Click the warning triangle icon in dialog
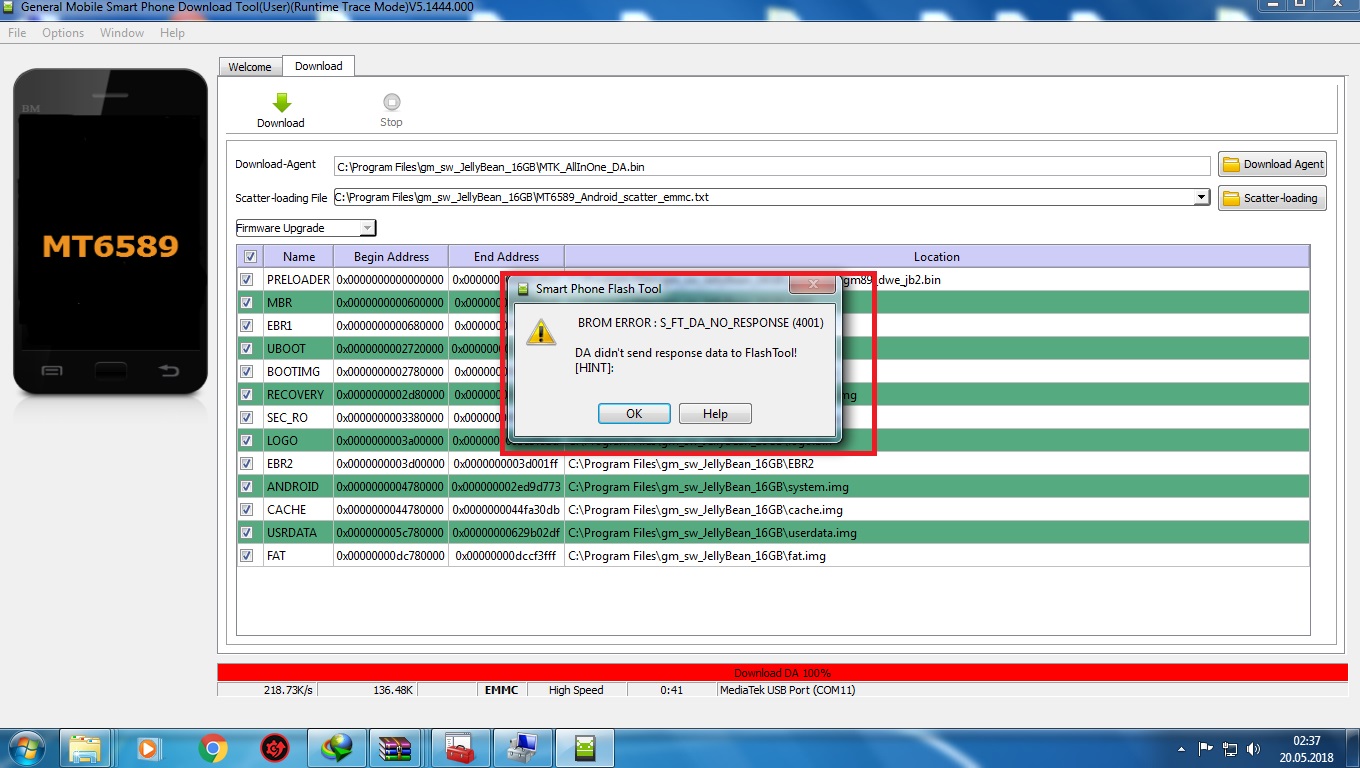Image resolution: width=1360 pixels, height=768 pixels. pyautogui.click(x=541, y=332)
